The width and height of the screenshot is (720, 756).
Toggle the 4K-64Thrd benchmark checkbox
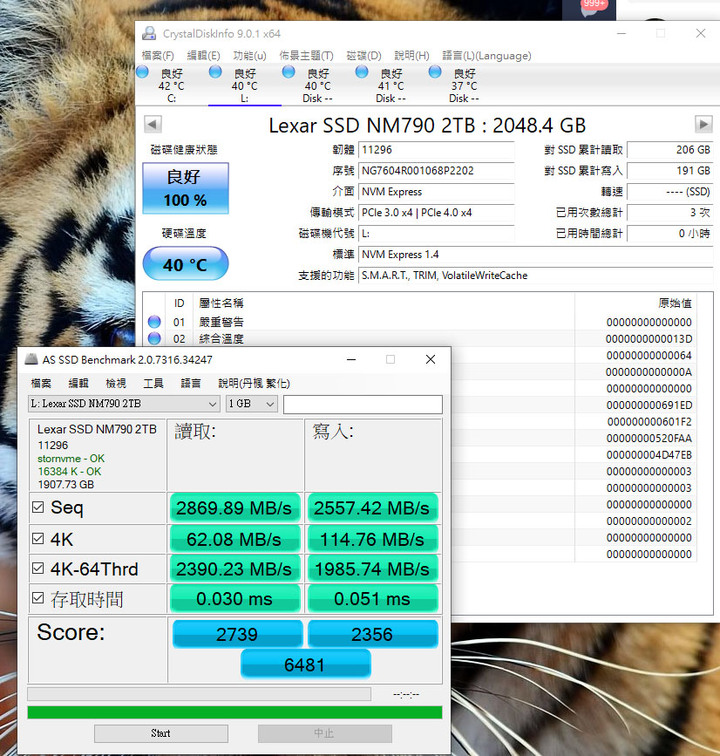click(38, 568)
